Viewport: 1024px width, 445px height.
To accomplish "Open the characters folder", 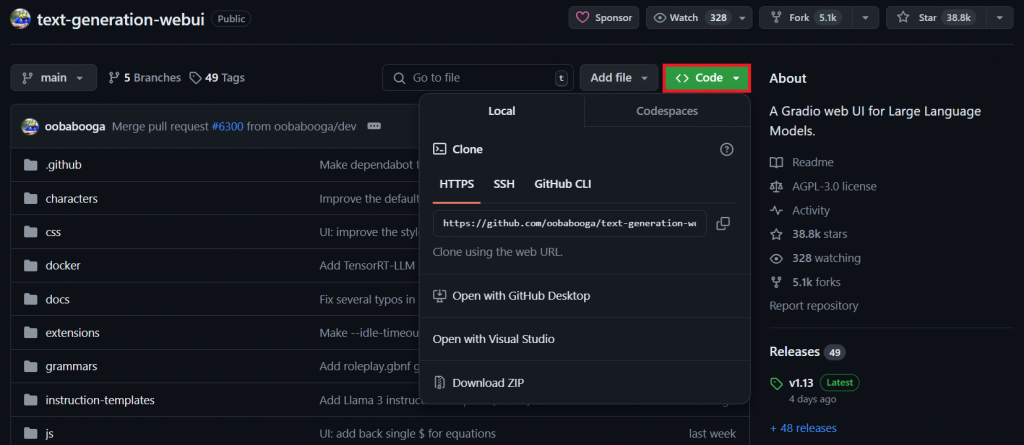I will (71, 199).
